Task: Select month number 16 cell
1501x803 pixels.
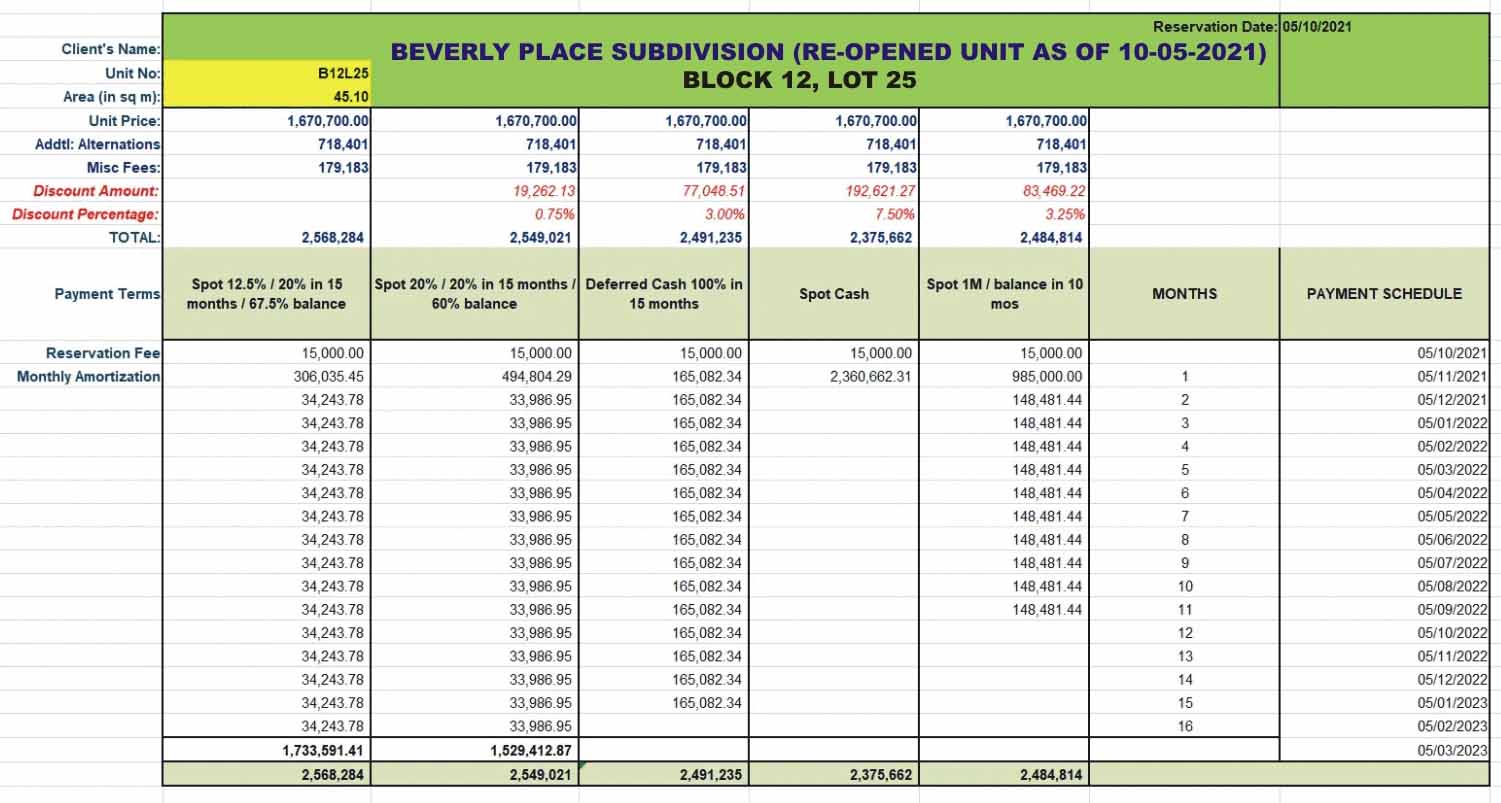Action: pos(1185,726)
